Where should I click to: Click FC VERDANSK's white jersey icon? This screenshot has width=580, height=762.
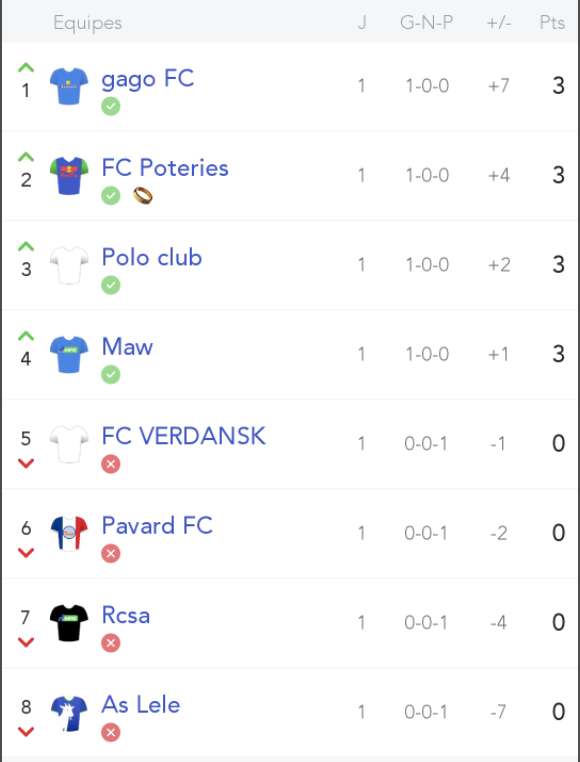tap(69, 444)
